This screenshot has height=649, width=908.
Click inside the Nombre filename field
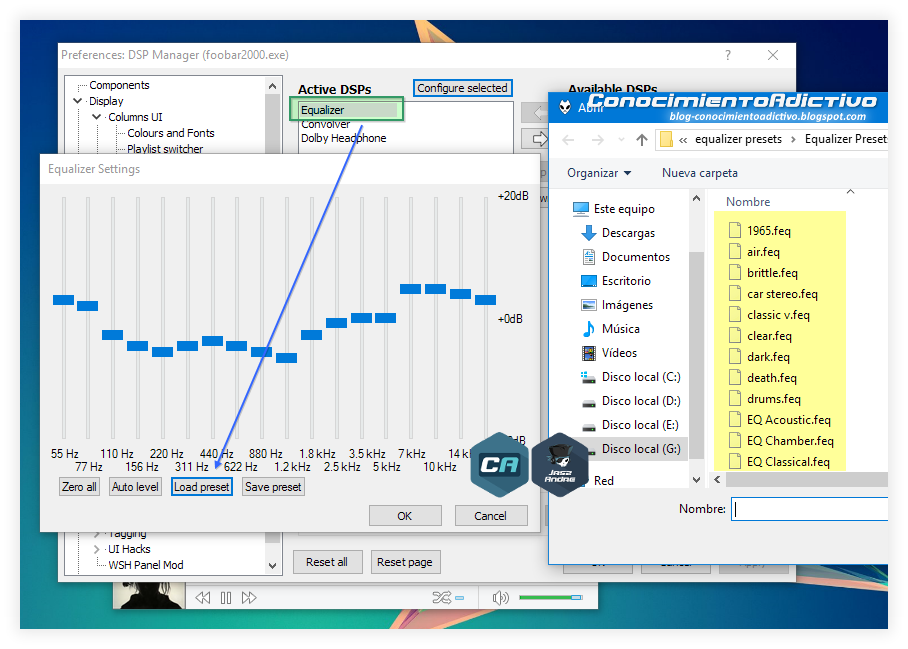pos(810,508)
